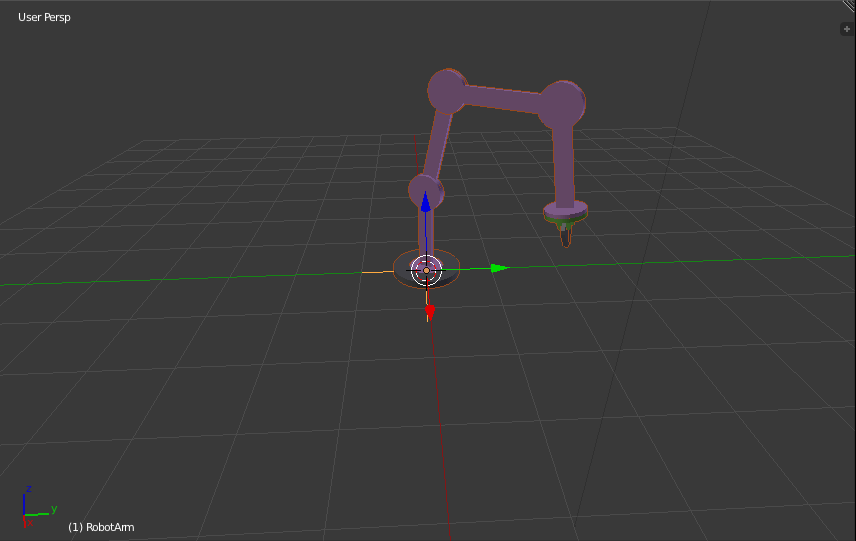The image size is (856, 541).
Task: Open the properties region with plus icon
Action: 847,29
